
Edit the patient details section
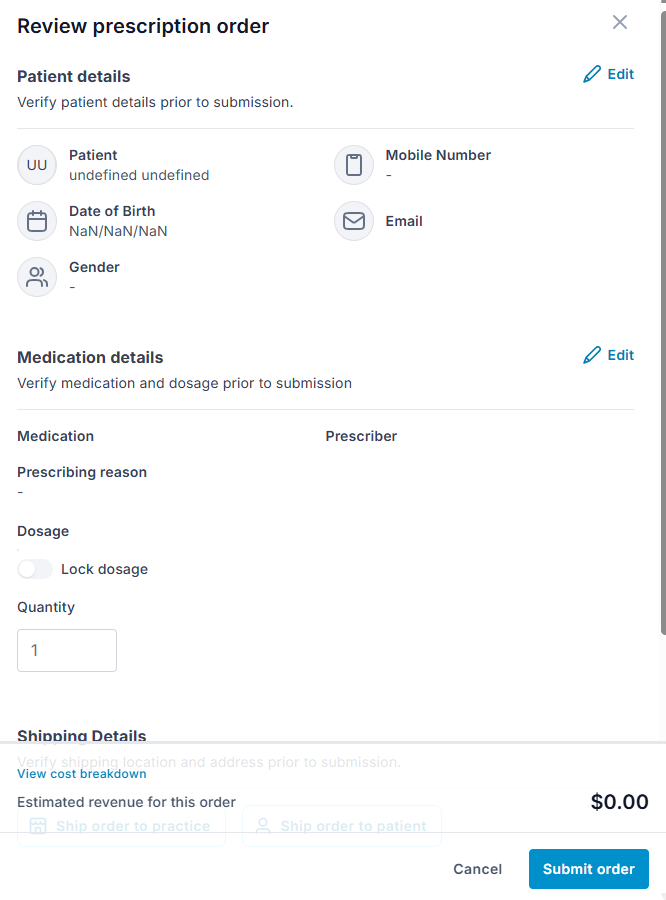609,74
